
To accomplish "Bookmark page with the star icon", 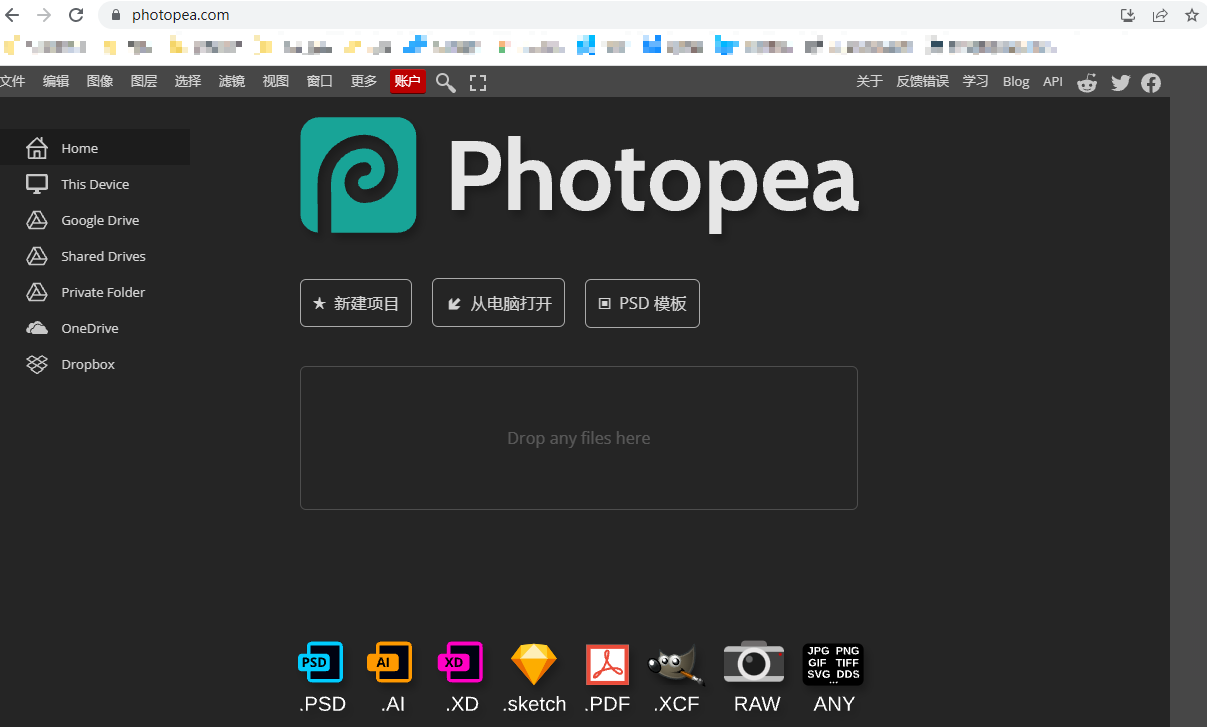I will 1191,15.
